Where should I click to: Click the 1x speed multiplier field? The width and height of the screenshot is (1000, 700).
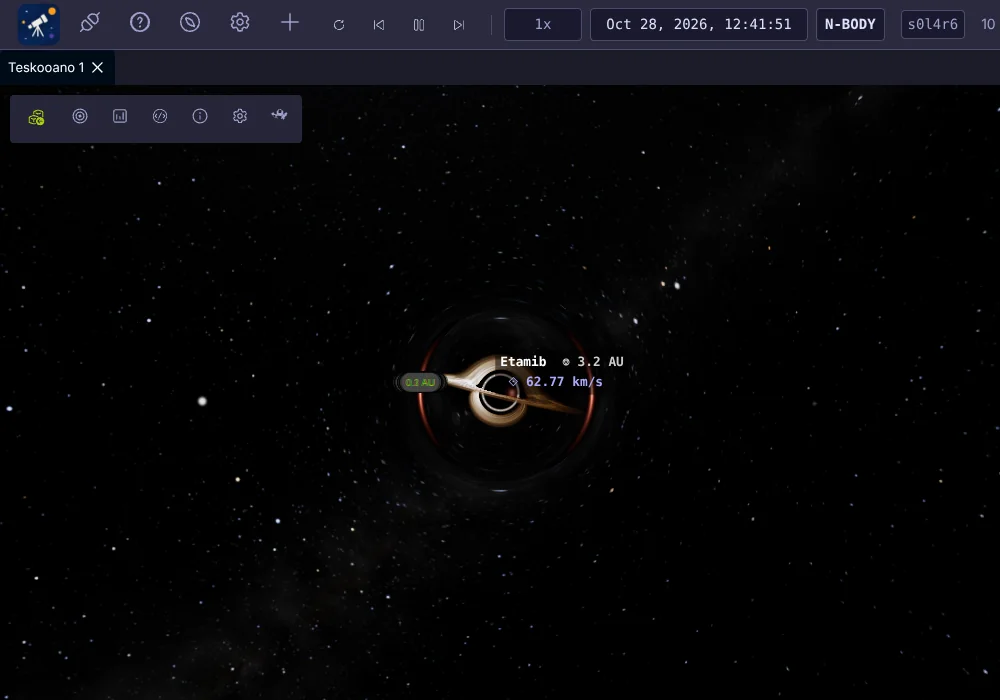(543, 24)
